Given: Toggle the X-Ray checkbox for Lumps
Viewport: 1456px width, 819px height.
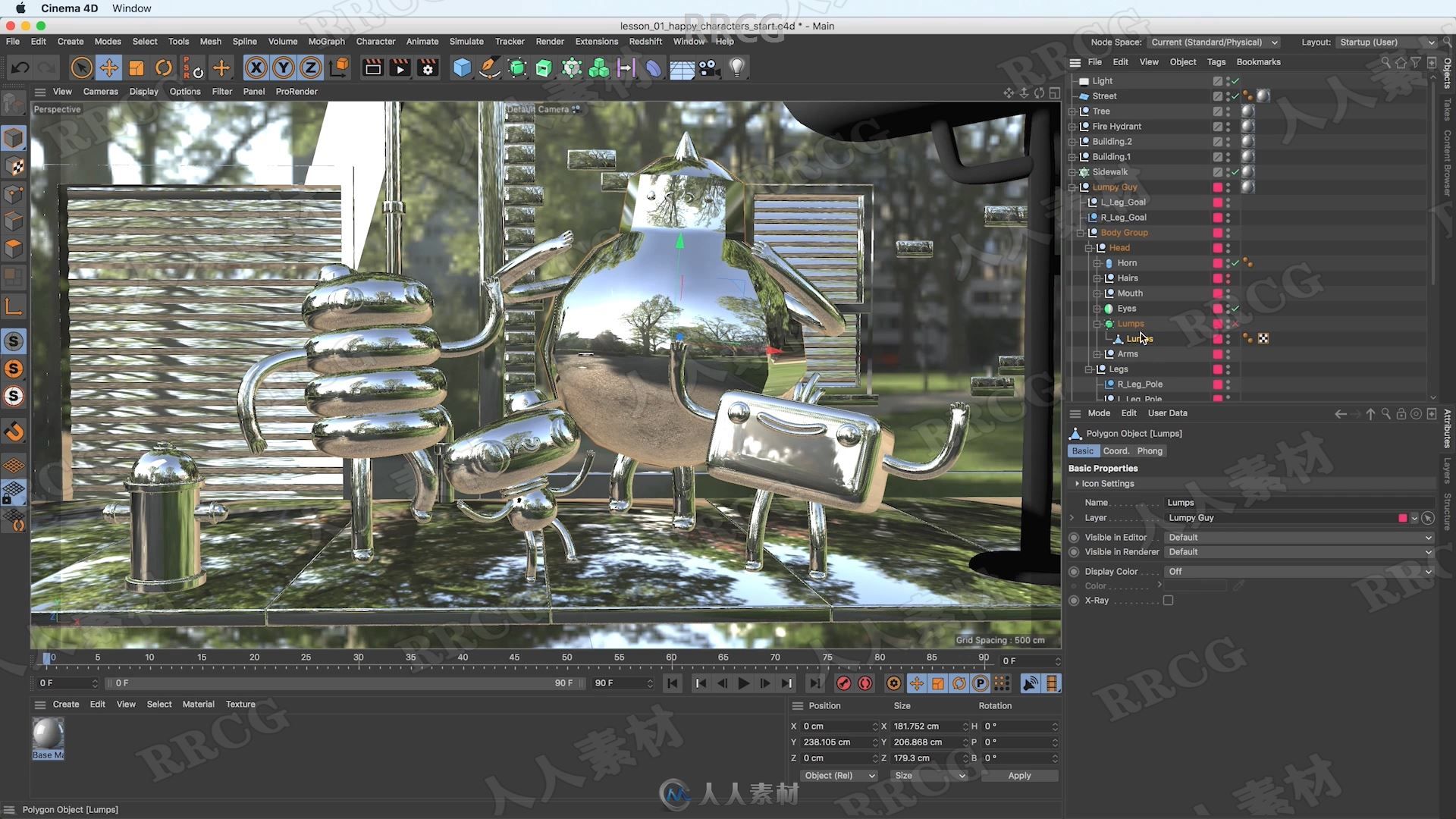Looking at the screenshot, I should [1167, 599].
